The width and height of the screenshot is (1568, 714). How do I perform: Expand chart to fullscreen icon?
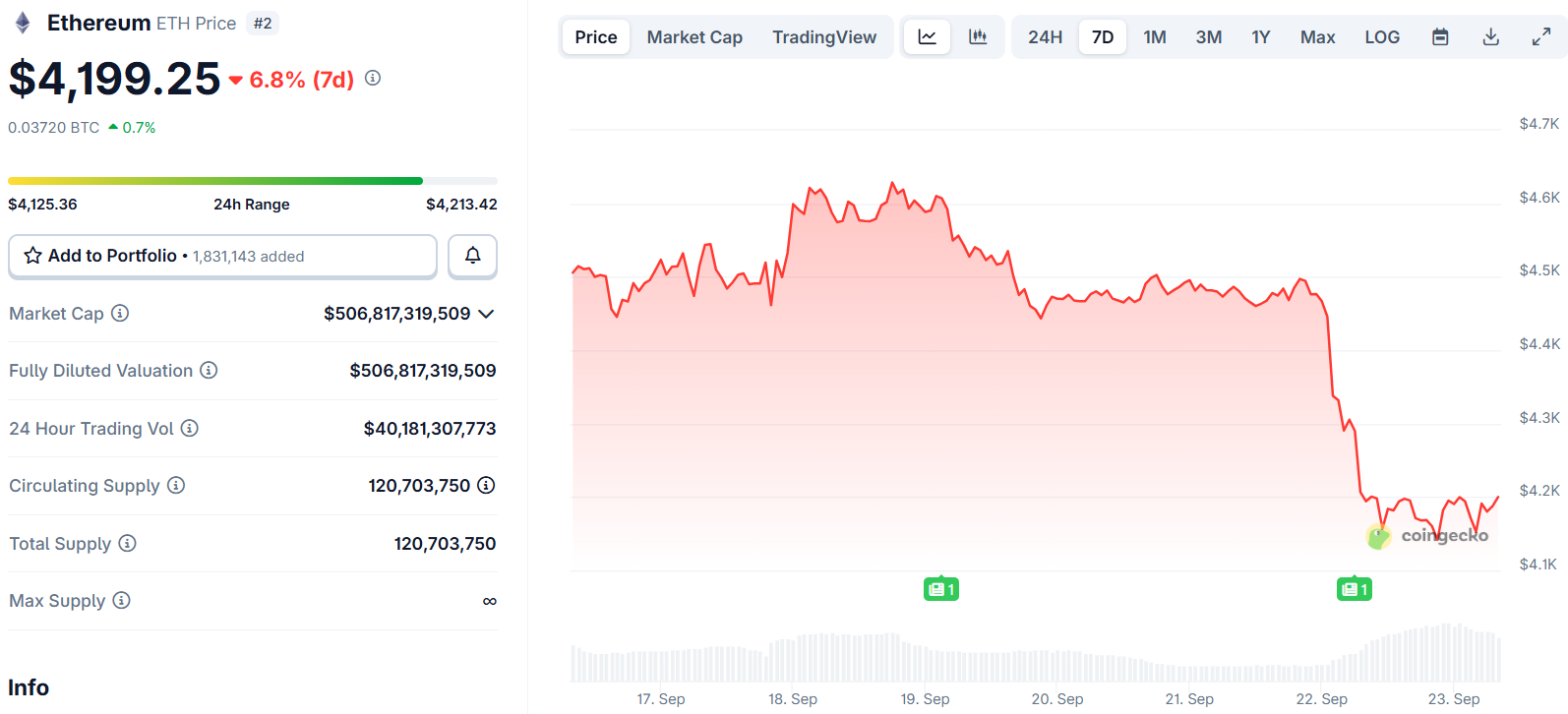tap(1541, 37)
